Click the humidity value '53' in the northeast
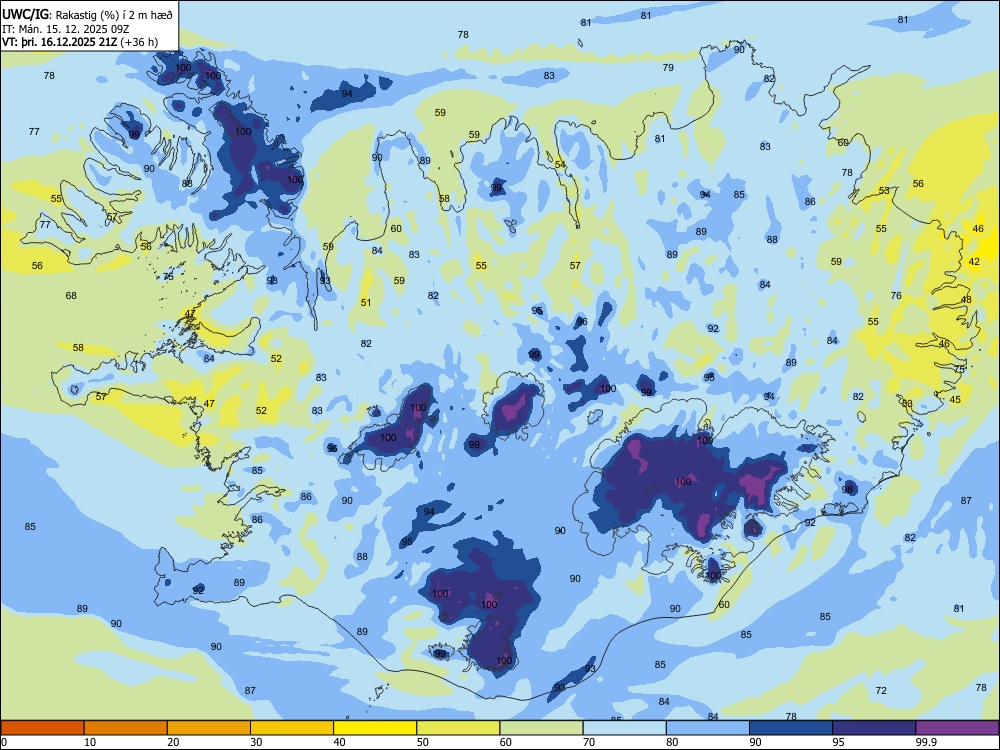This screenshot has width=1000, height=750. pos(884,191)
